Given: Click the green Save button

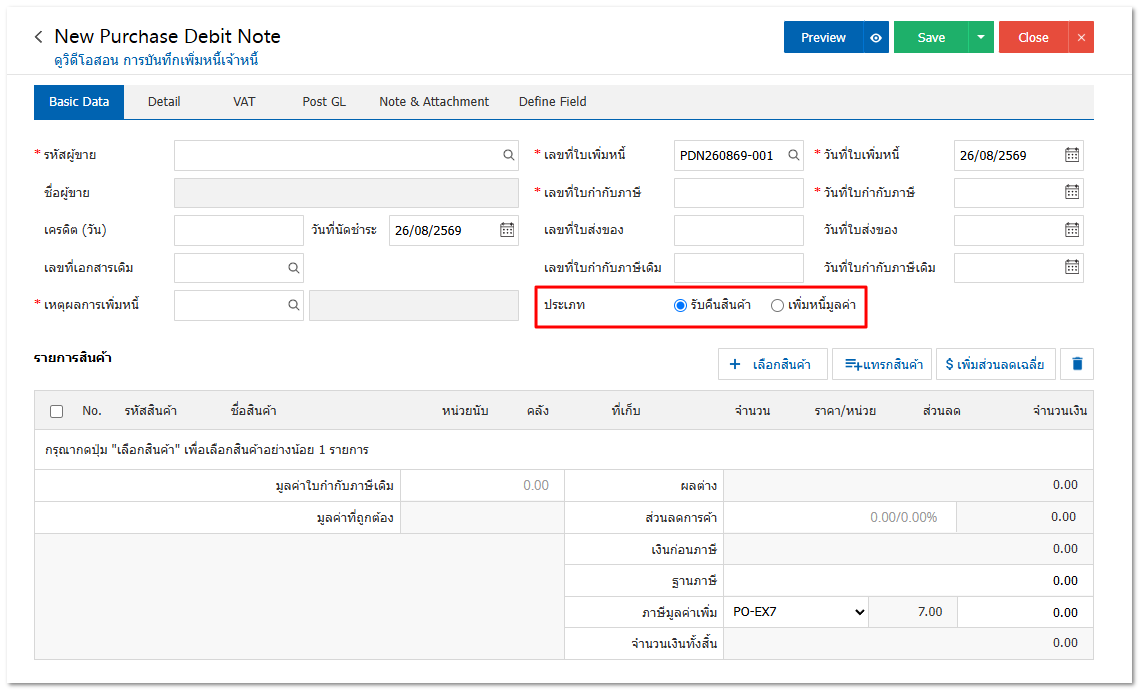Looking at the screenshot, I should [931, 38].
